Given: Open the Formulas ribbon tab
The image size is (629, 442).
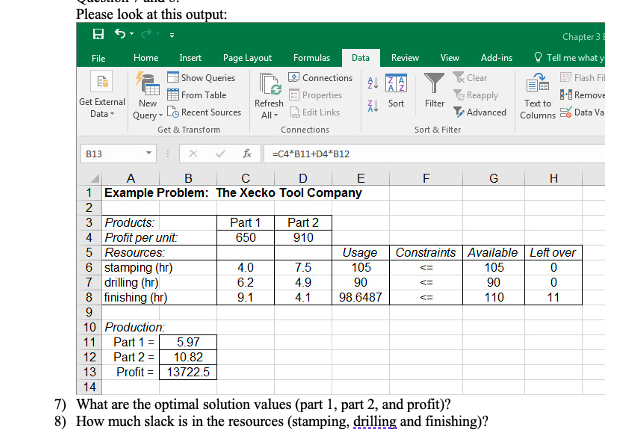Looking at the screenshot, I should (311, 58).
